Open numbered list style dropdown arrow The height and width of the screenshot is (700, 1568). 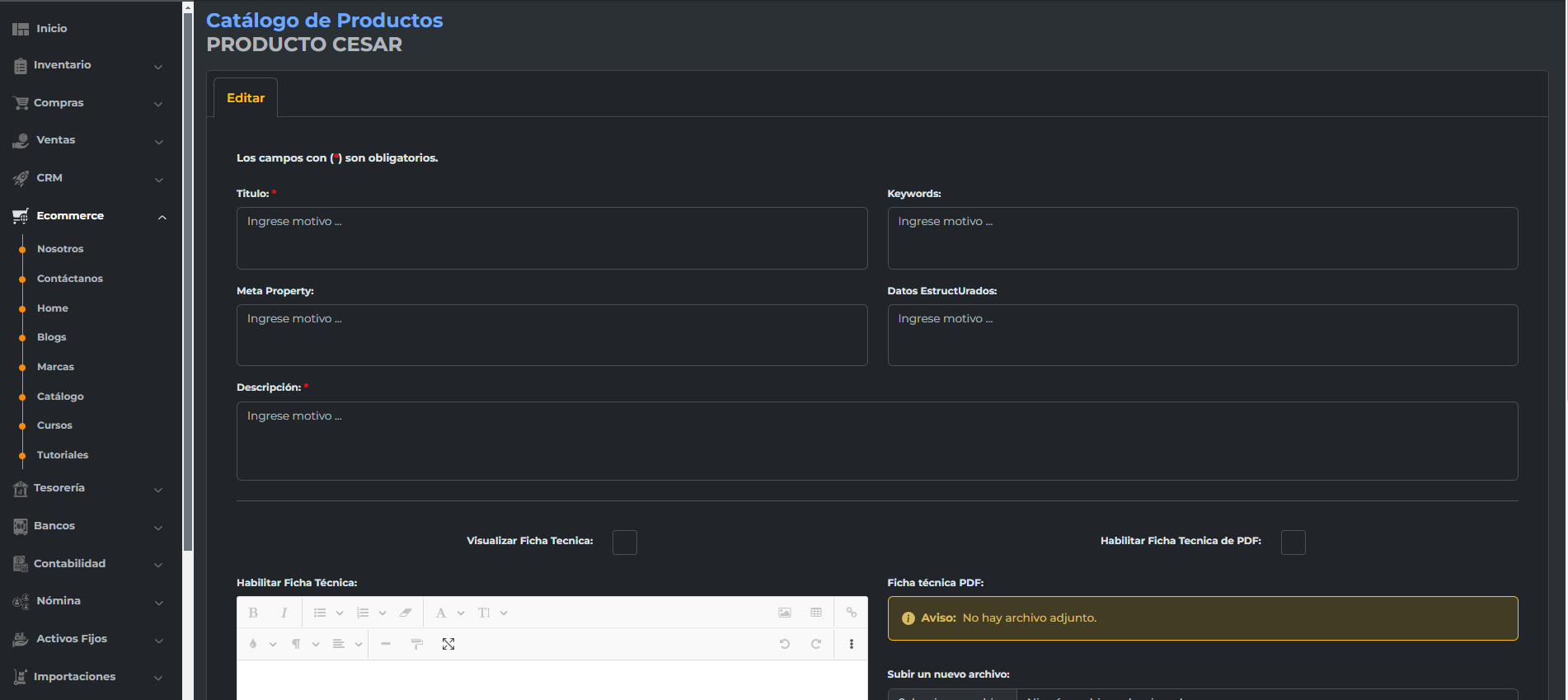[x=383, y=613]
